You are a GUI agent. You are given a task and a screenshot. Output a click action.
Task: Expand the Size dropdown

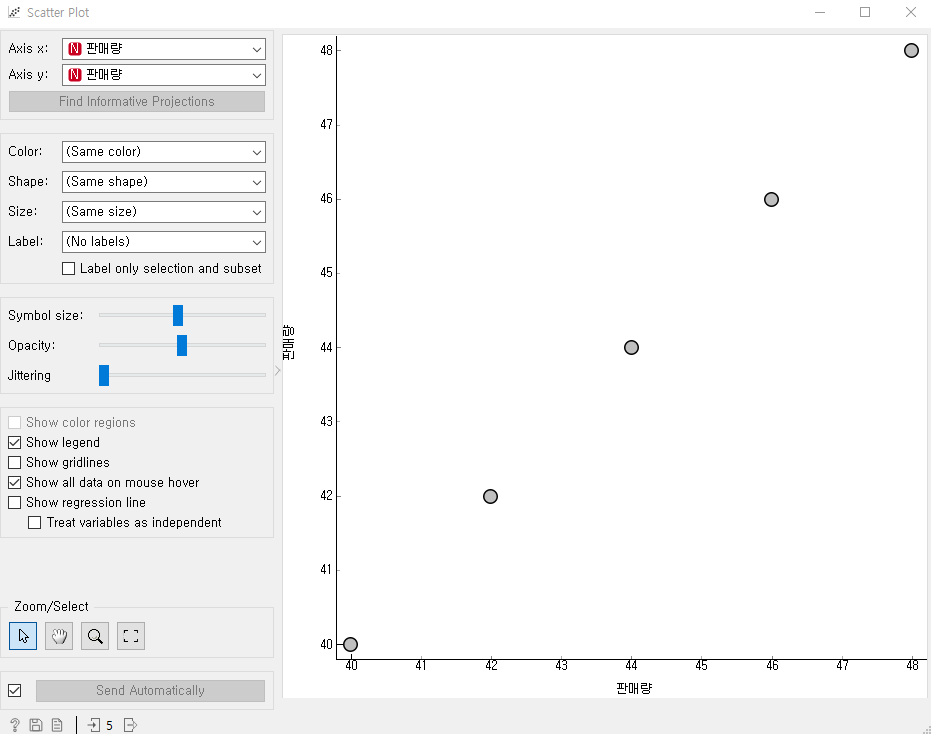[x=164, y=212]
